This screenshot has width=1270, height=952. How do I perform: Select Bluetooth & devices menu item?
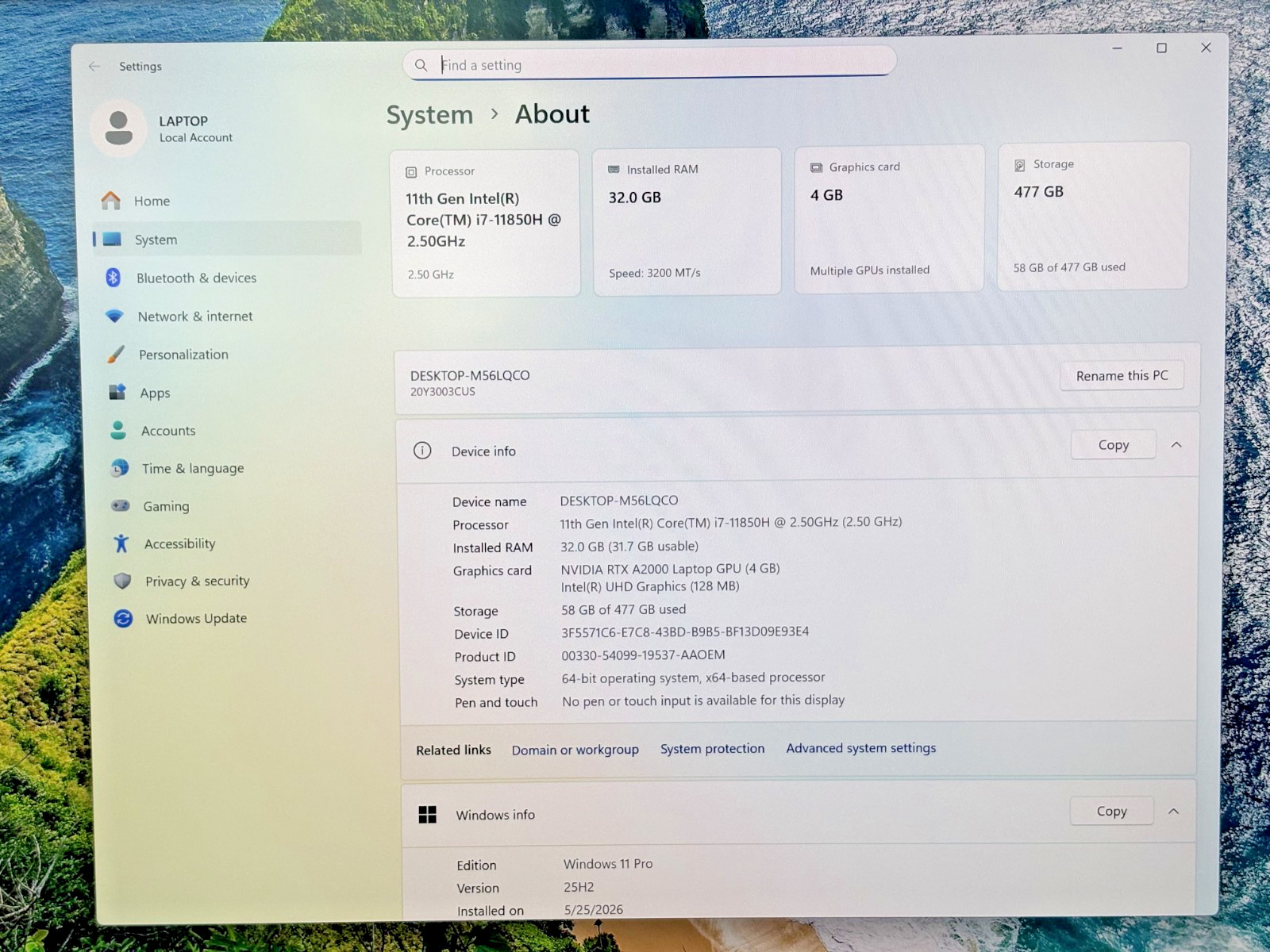tap(228, 278)
